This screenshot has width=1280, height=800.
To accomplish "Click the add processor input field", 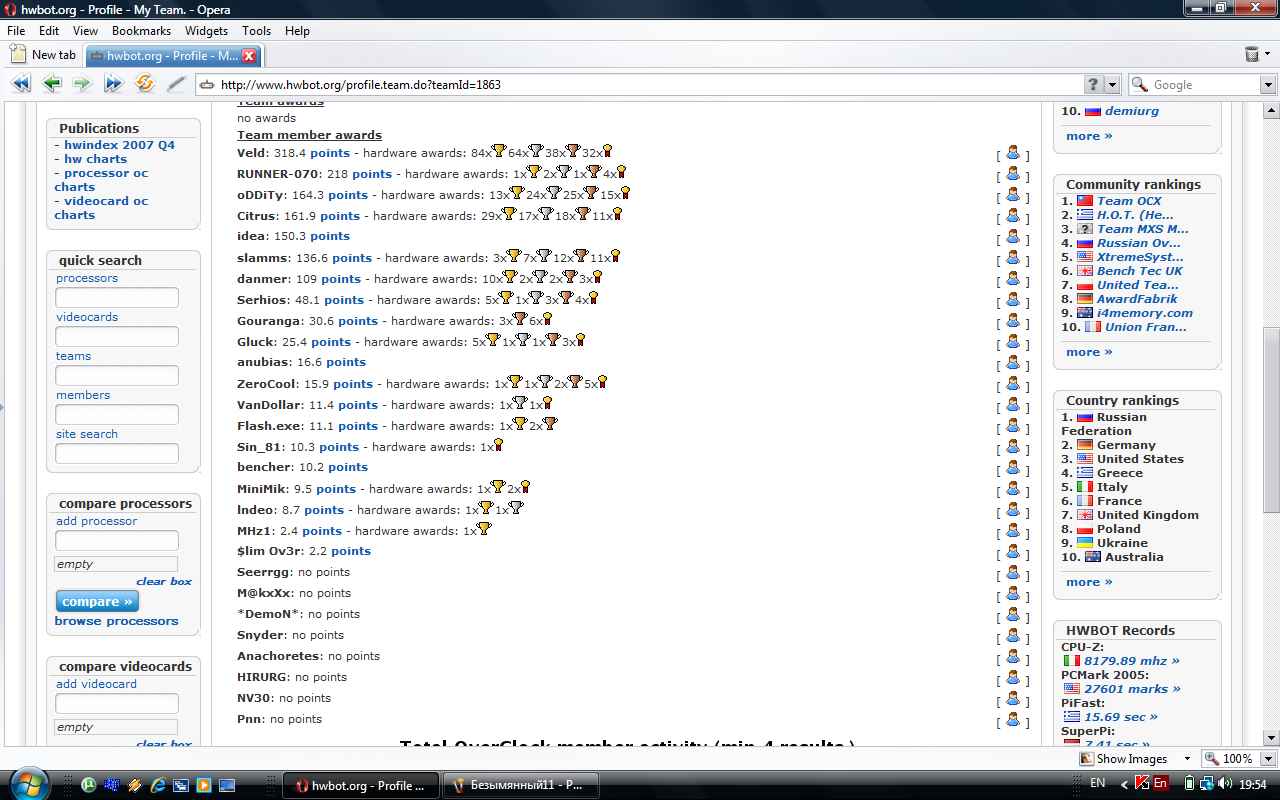I will click(x=117, y=541).
